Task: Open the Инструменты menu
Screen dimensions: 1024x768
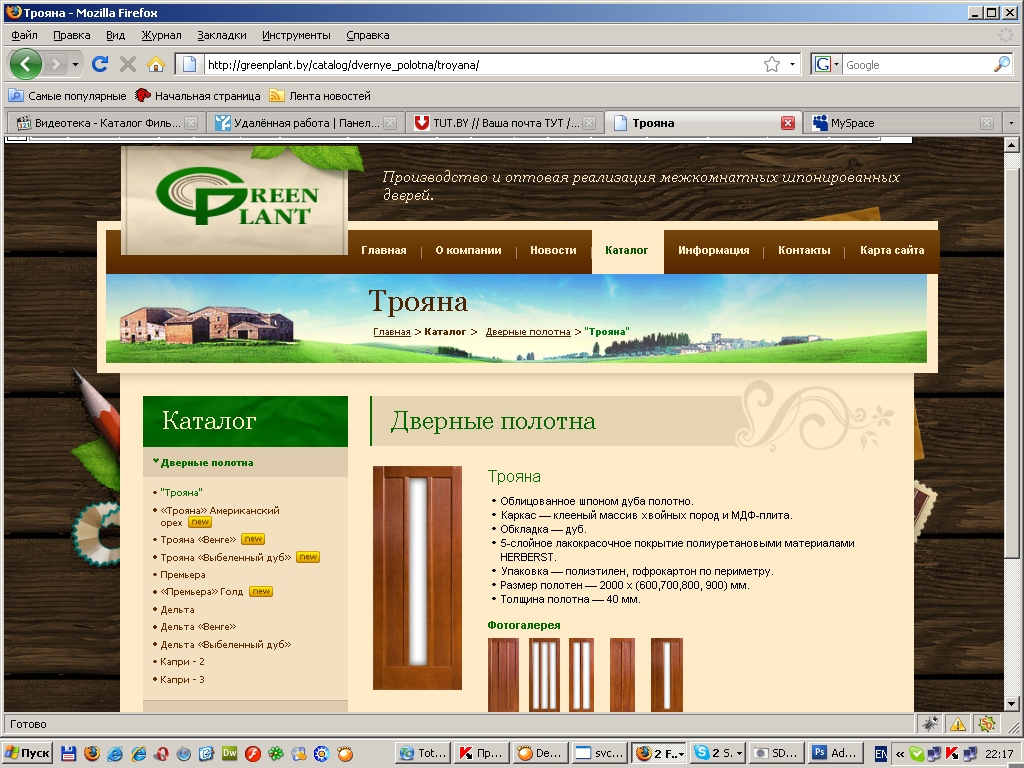Action: (x=296, y=35)
